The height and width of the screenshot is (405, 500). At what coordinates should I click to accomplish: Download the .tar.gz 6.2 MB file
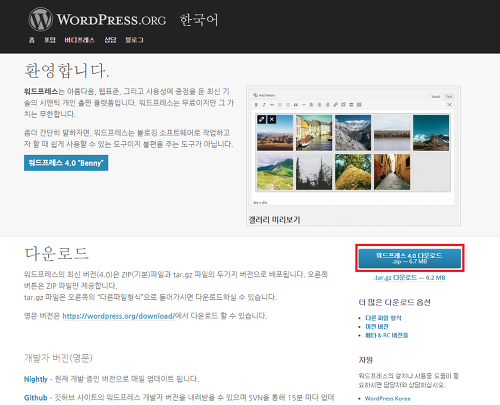(x=410, y=278)
